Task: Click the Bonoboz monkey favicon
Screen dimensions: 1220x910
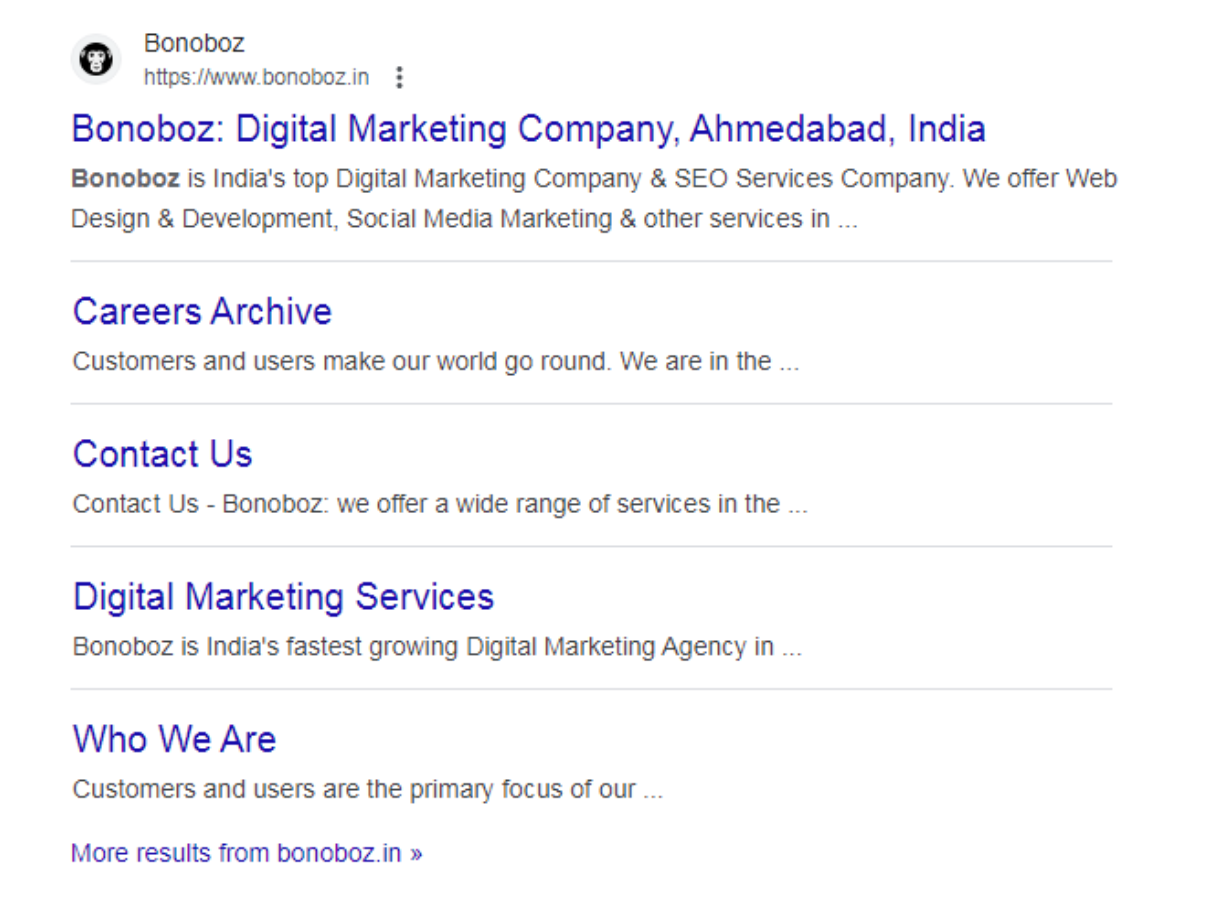Action: coord(96,60)
